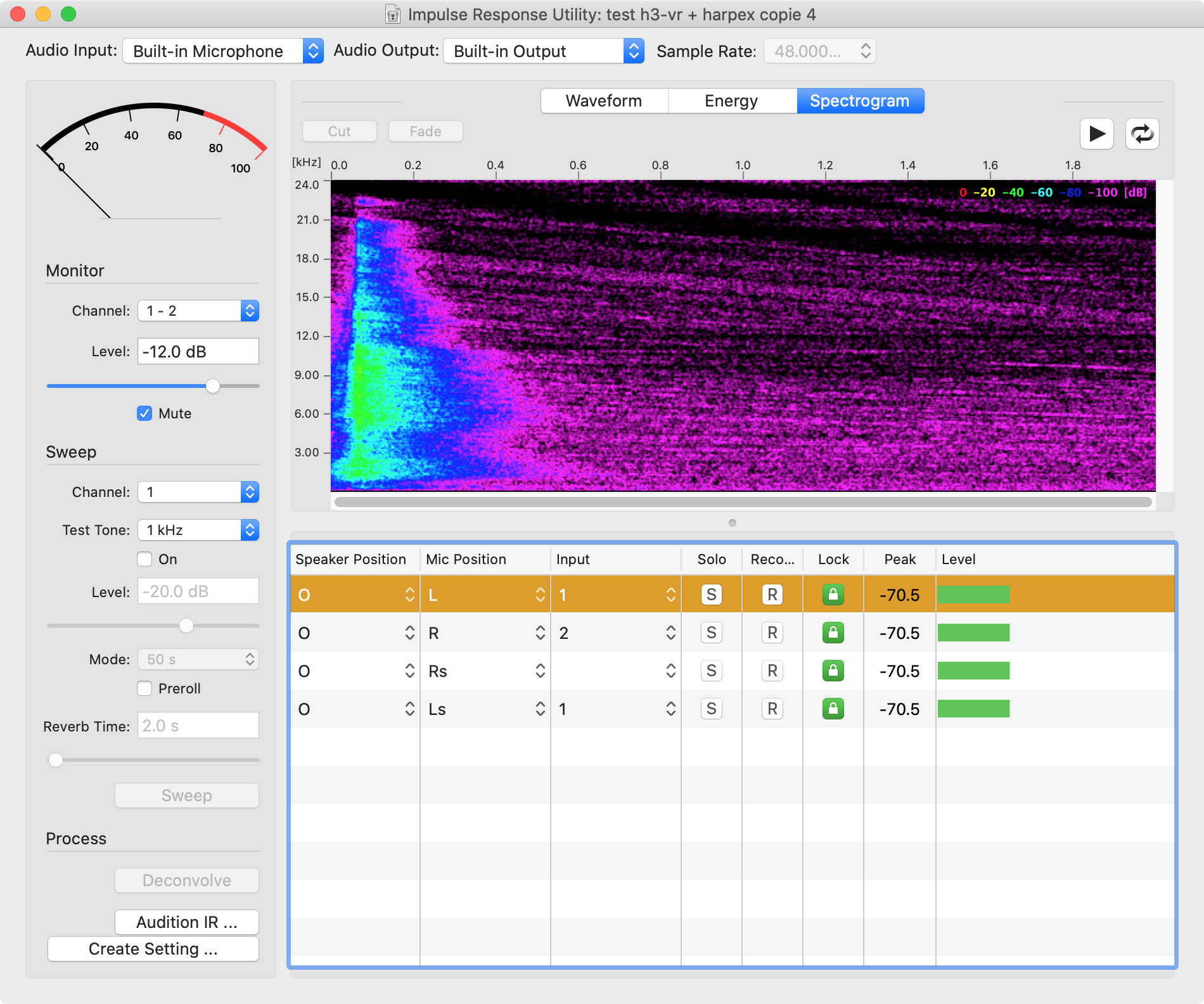Unlock the Rs mic position row
The height and width of the screenshot is (1004, 1204).
(833, 671)
